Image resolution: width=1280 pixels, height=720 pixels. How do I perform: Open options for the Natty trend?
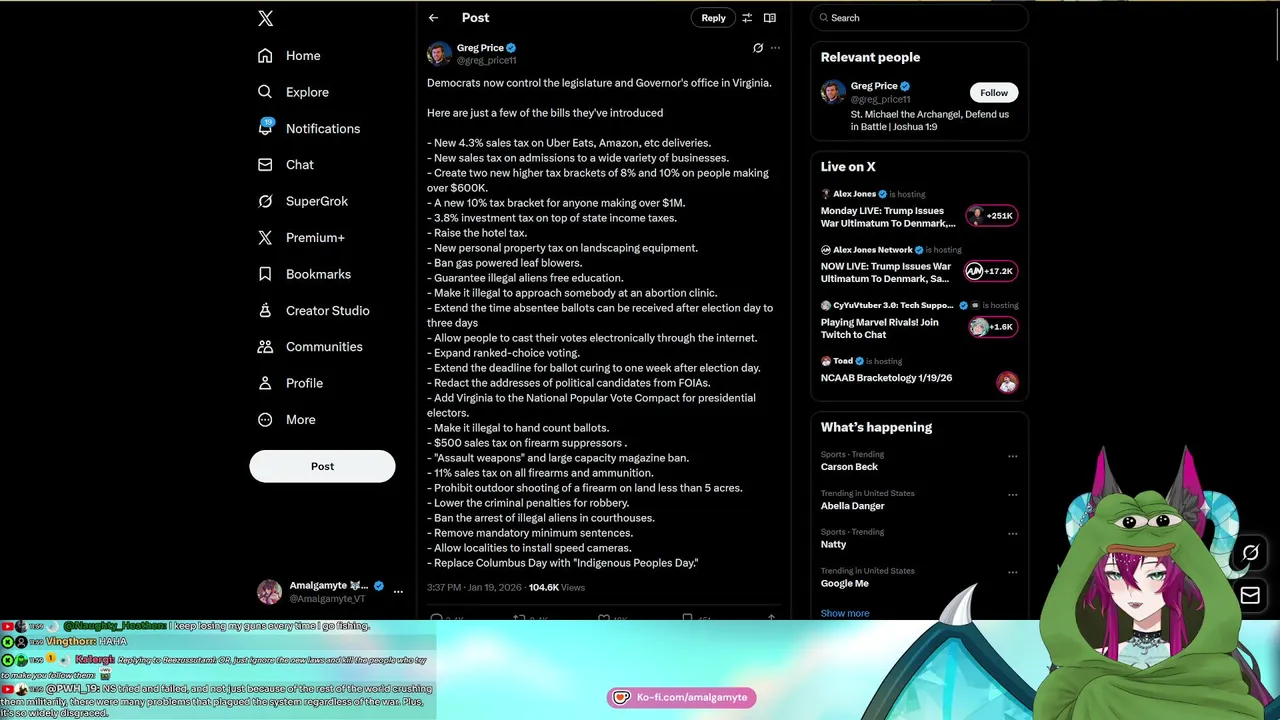tap(1012, 533)
